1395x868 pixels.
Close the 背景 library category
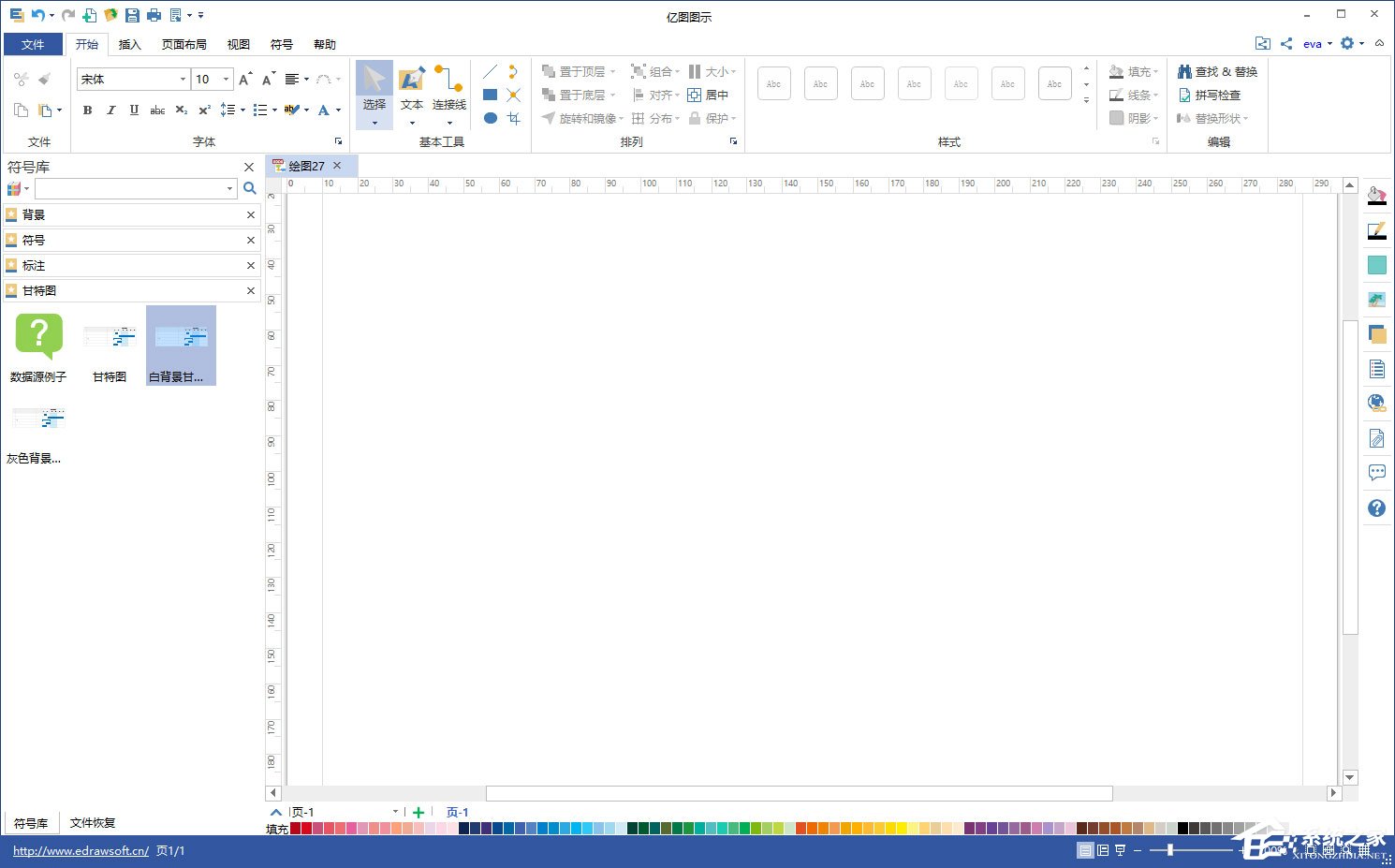251,214
